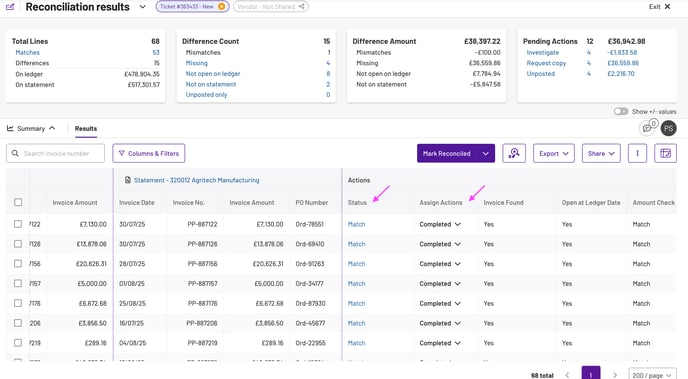The image size is (688, 379).
Task: Select the row checkbox for PP-887156
Action: coord(18,263)
